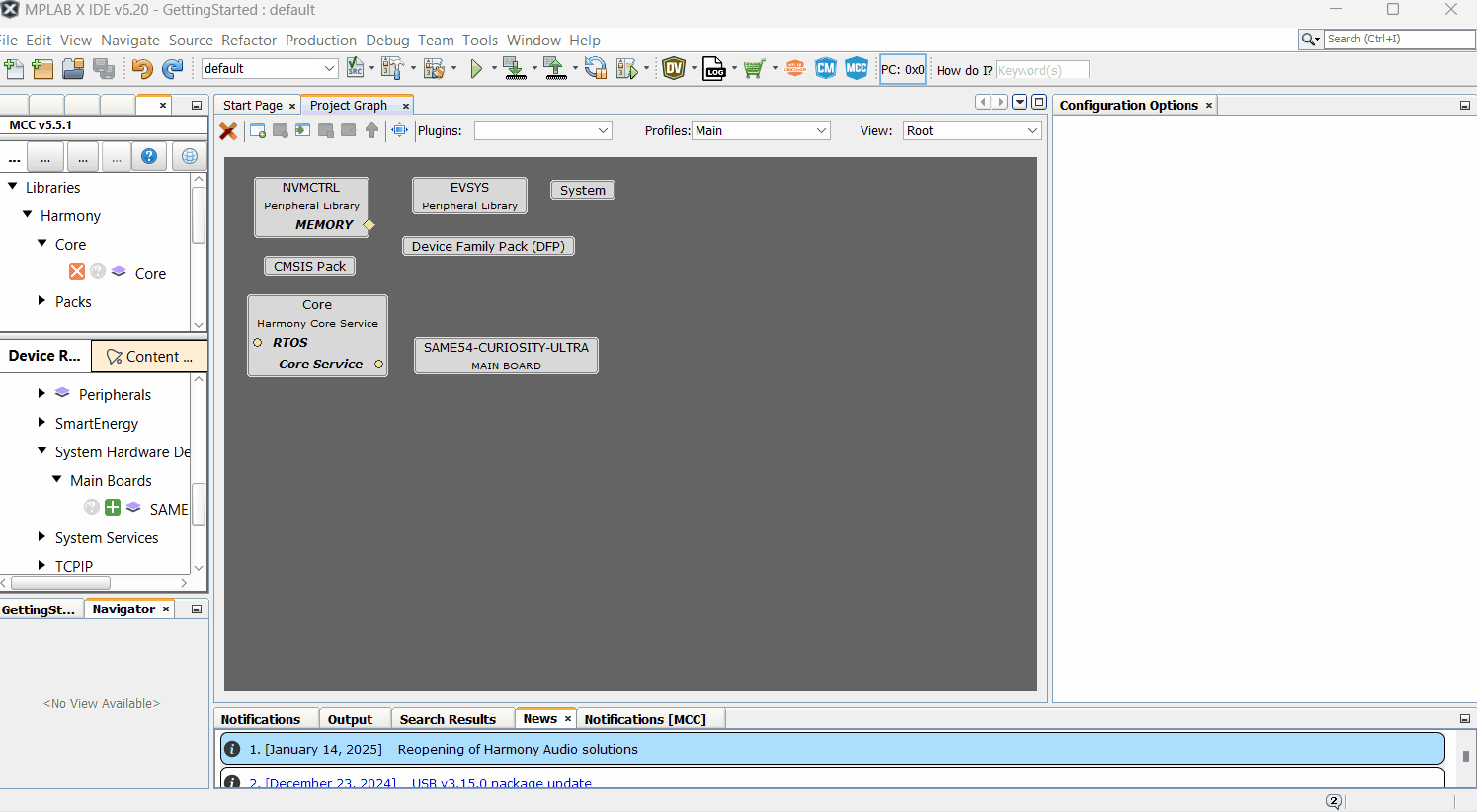1477x812 pixels.
Task: Switch to the Notifications [MCC] tab
Action: [x=645, y=719]
